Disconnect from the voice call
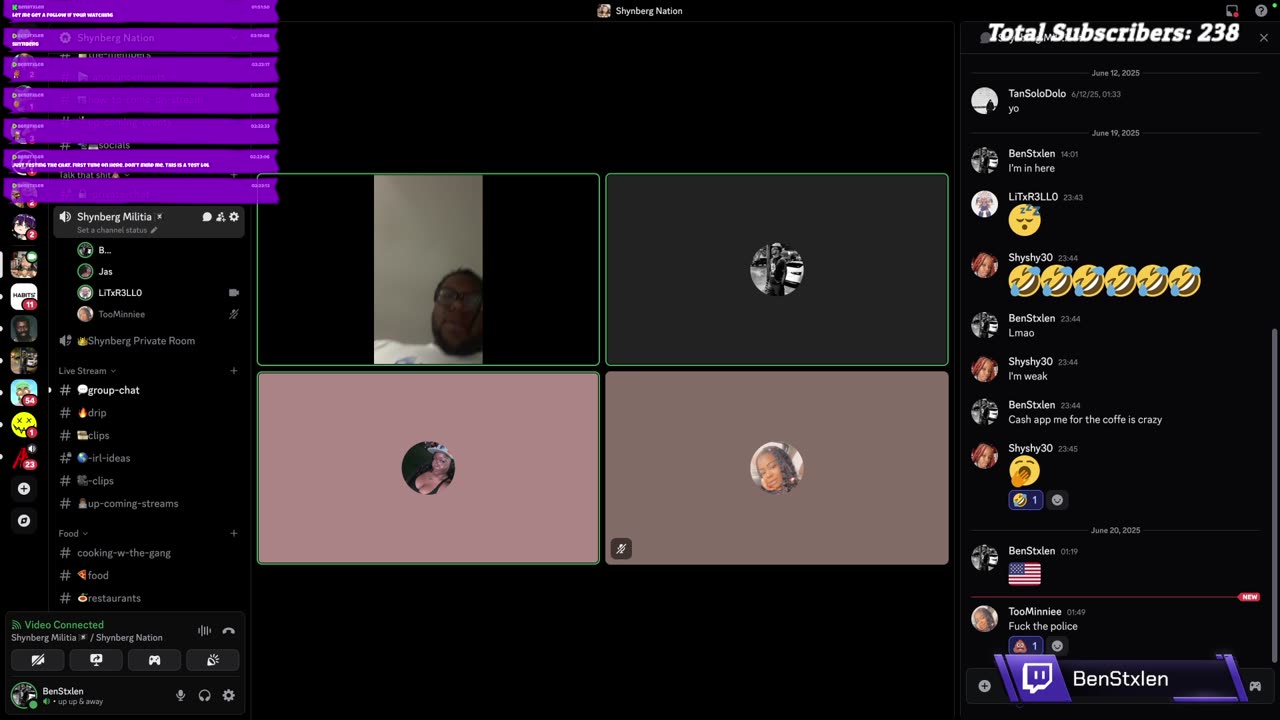Screen dimensions: 1280x720 coord(228,631)
